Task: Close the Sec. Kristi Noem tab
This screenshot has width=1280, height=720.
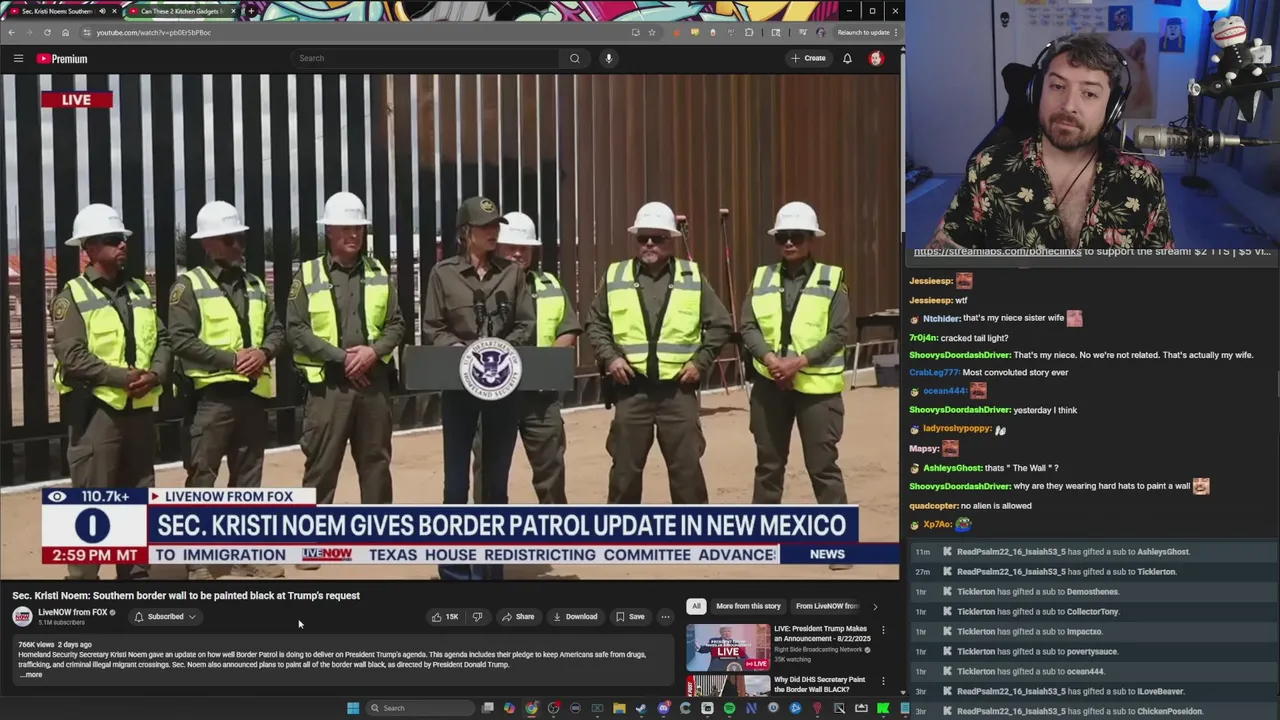Action: 114,11
